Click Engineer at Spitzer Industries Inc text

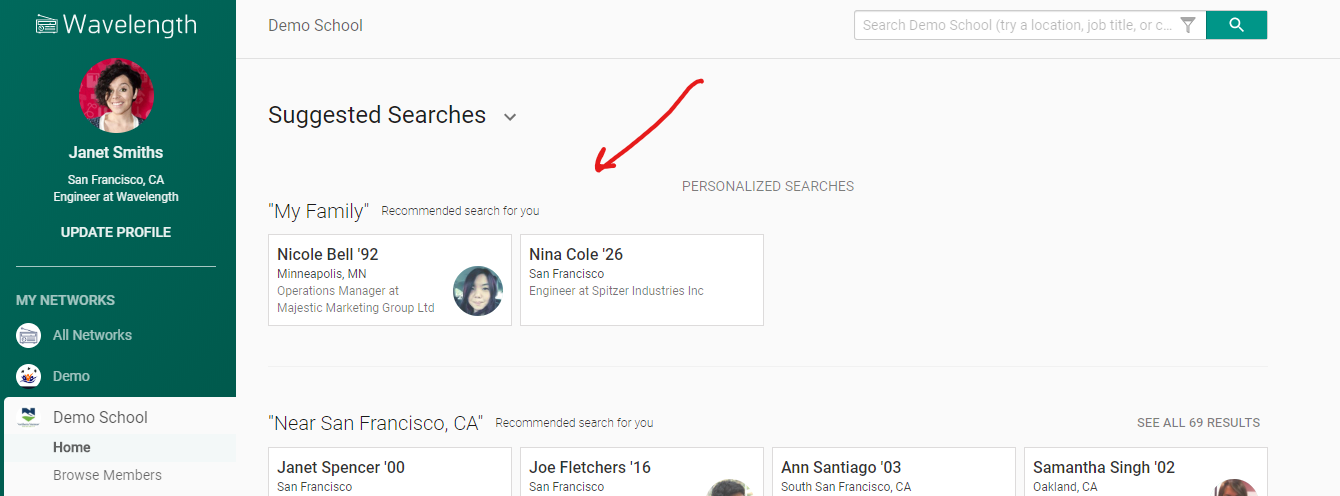pyautogui.click(x=616, y=291)
